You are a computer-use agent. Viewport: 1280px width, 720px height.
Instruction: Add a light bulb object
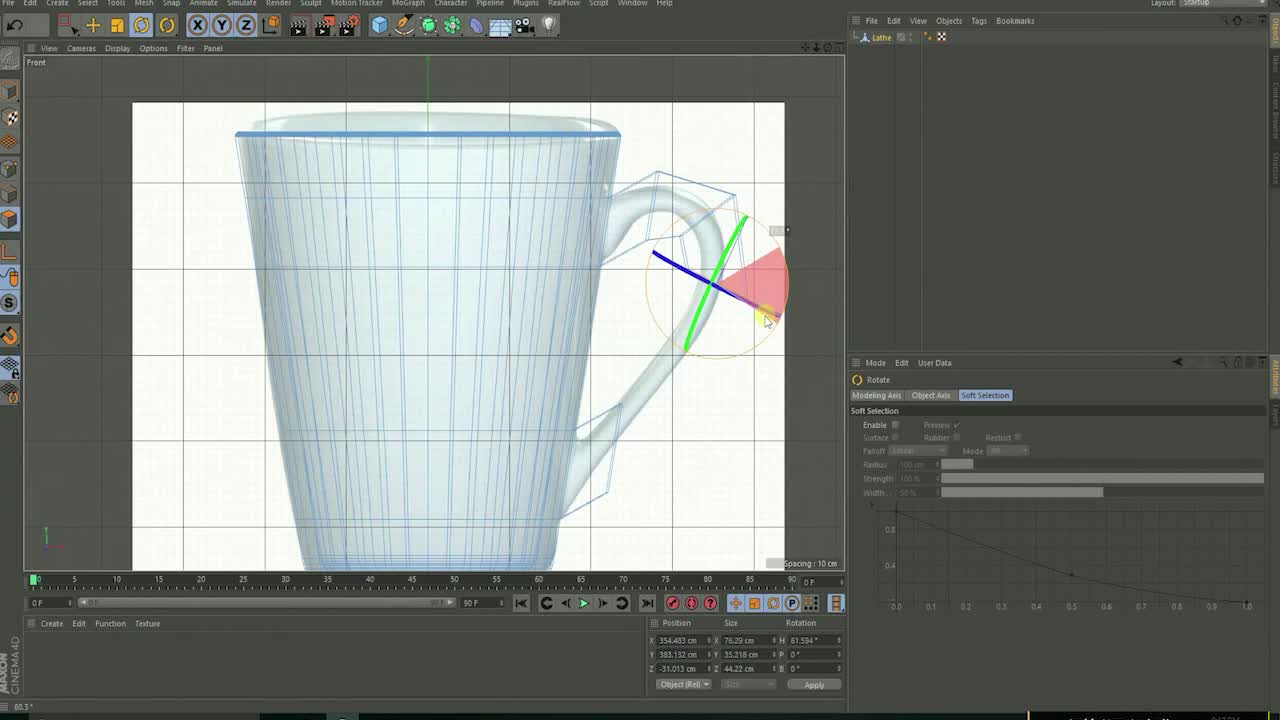coord(549,25)
